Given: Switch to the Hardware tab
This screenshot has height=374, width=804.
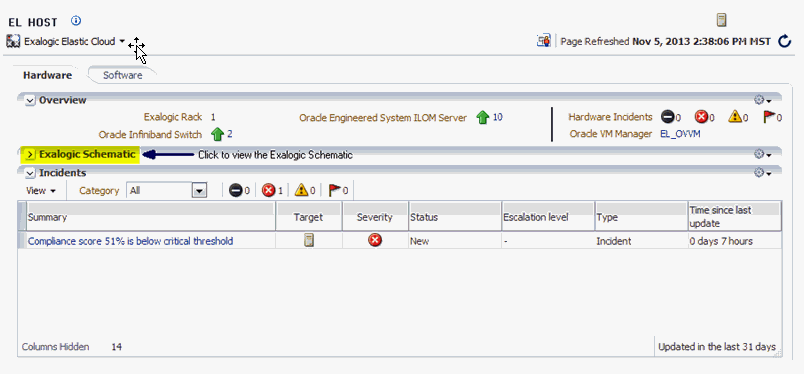Looking at the screenshot, I should (47, 75).
